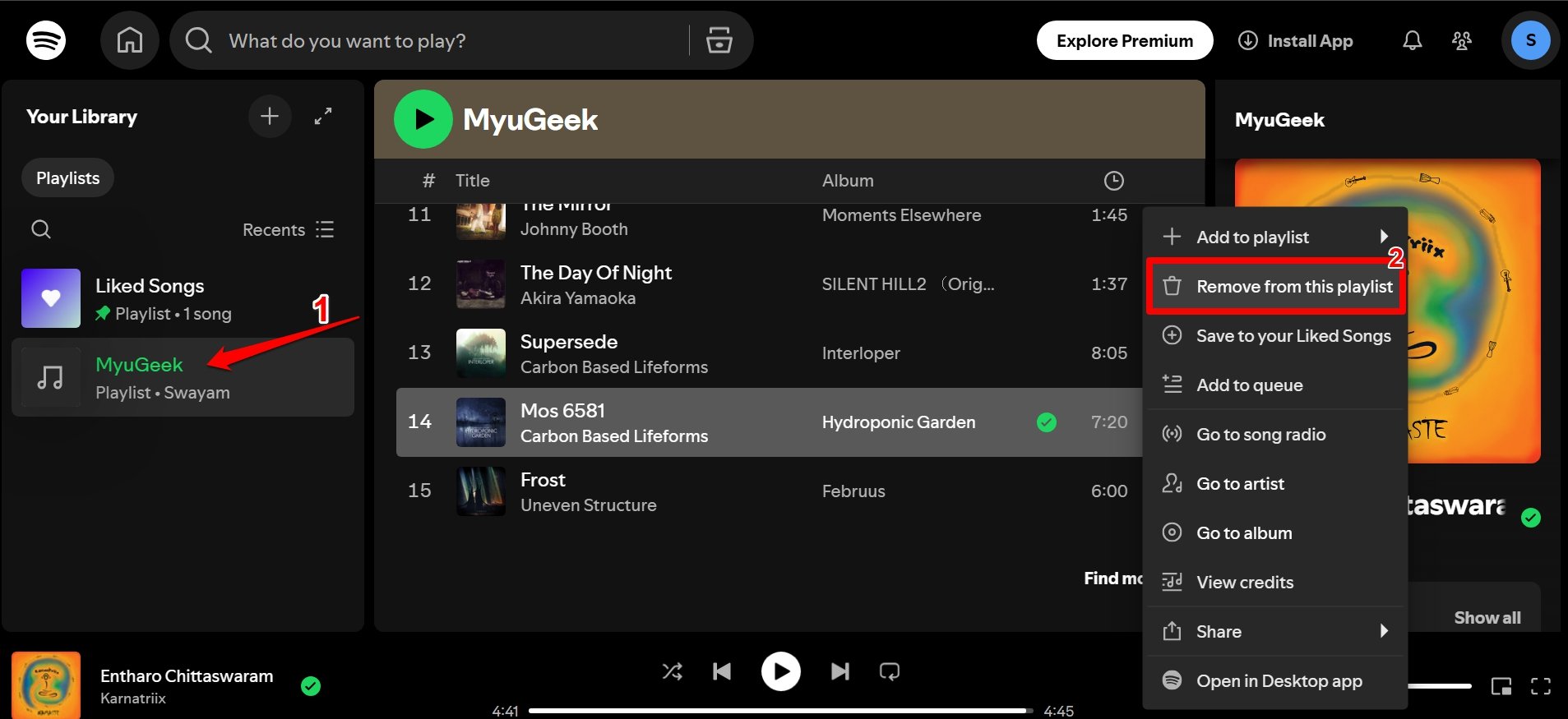Click the Find more link
Viewport: 1568px width, 719px height.
(x=1113, y=578)
